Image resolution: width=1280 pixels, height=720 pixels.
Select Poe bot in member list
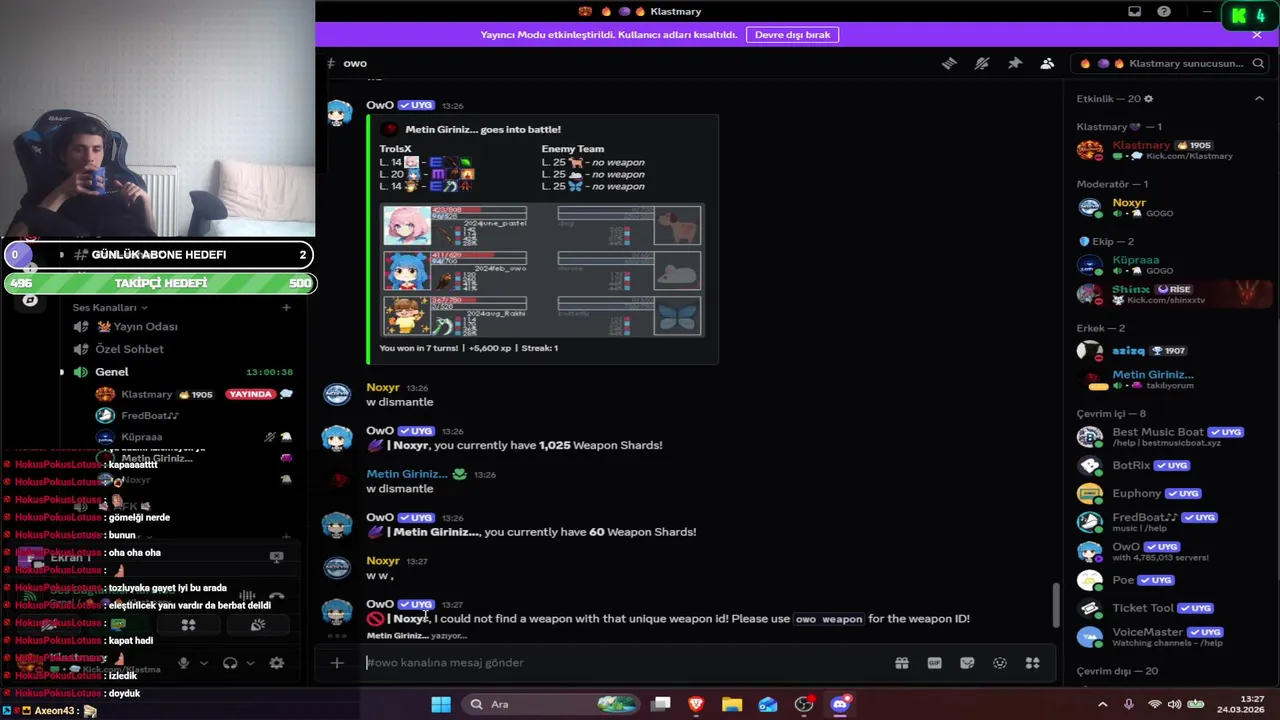pos(1168,580)
